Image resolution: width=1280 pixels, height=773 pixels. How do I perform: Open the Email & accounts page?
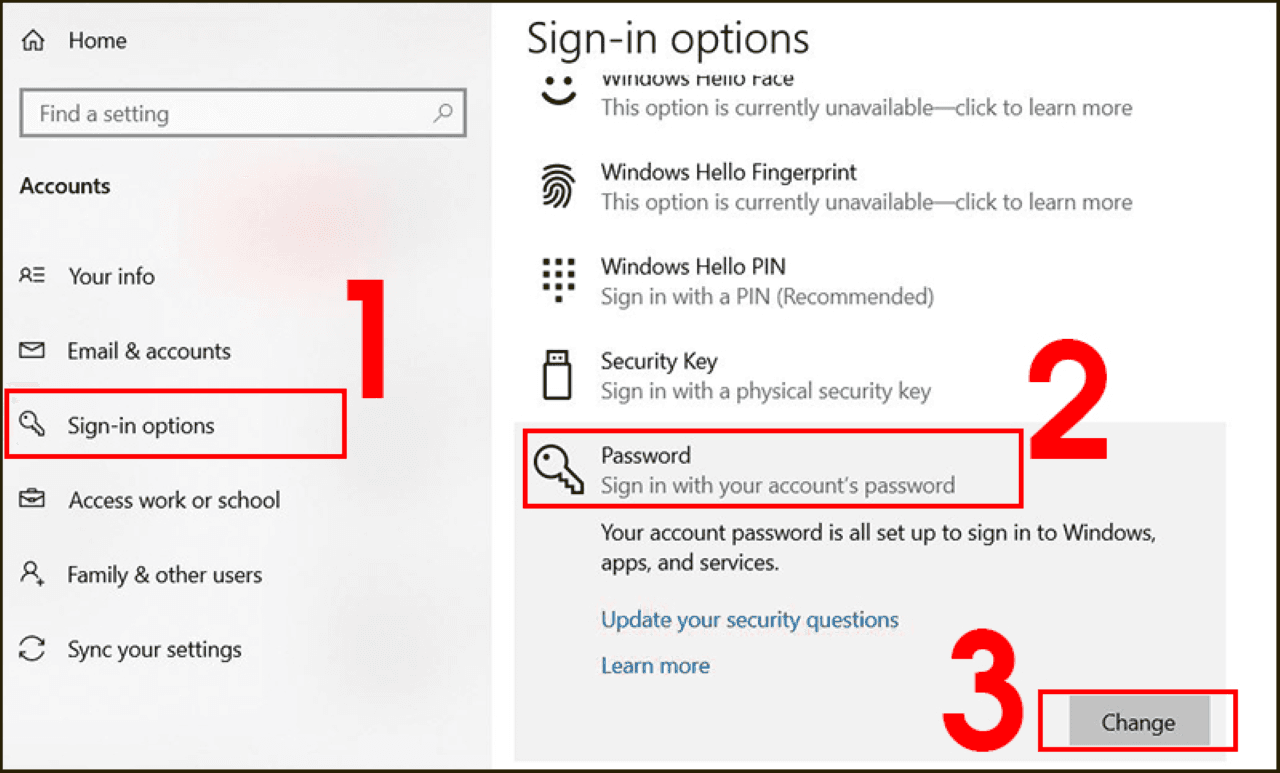(149, 351)
